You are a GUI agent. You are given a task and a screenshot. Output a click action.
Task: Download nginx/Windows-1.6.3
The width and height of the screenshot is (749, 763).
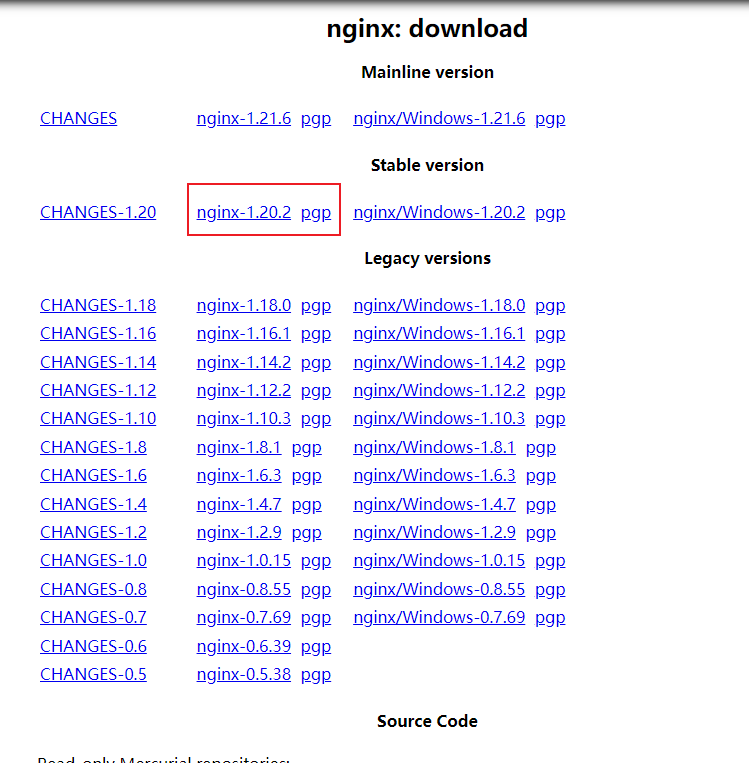point(434,475)
